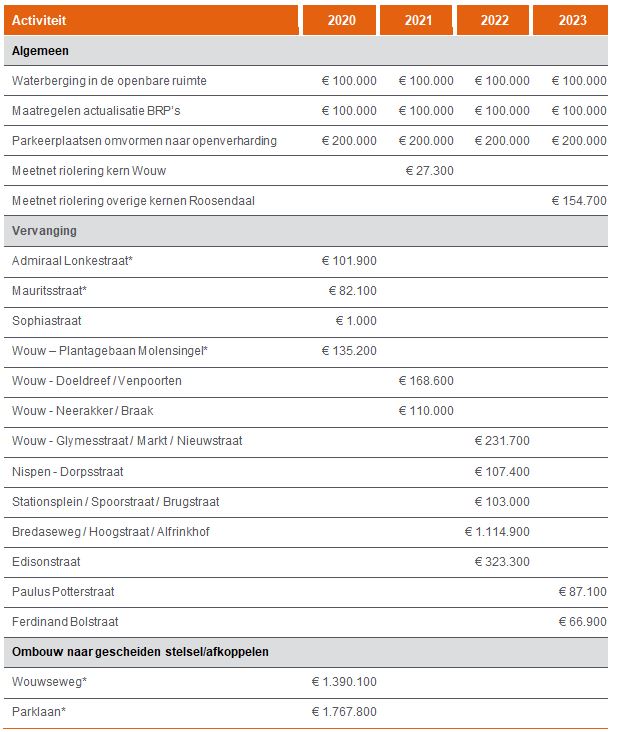Click the Wouwseweg* row label
Screen dimensions: 618x732
click(x=49, y=682)
